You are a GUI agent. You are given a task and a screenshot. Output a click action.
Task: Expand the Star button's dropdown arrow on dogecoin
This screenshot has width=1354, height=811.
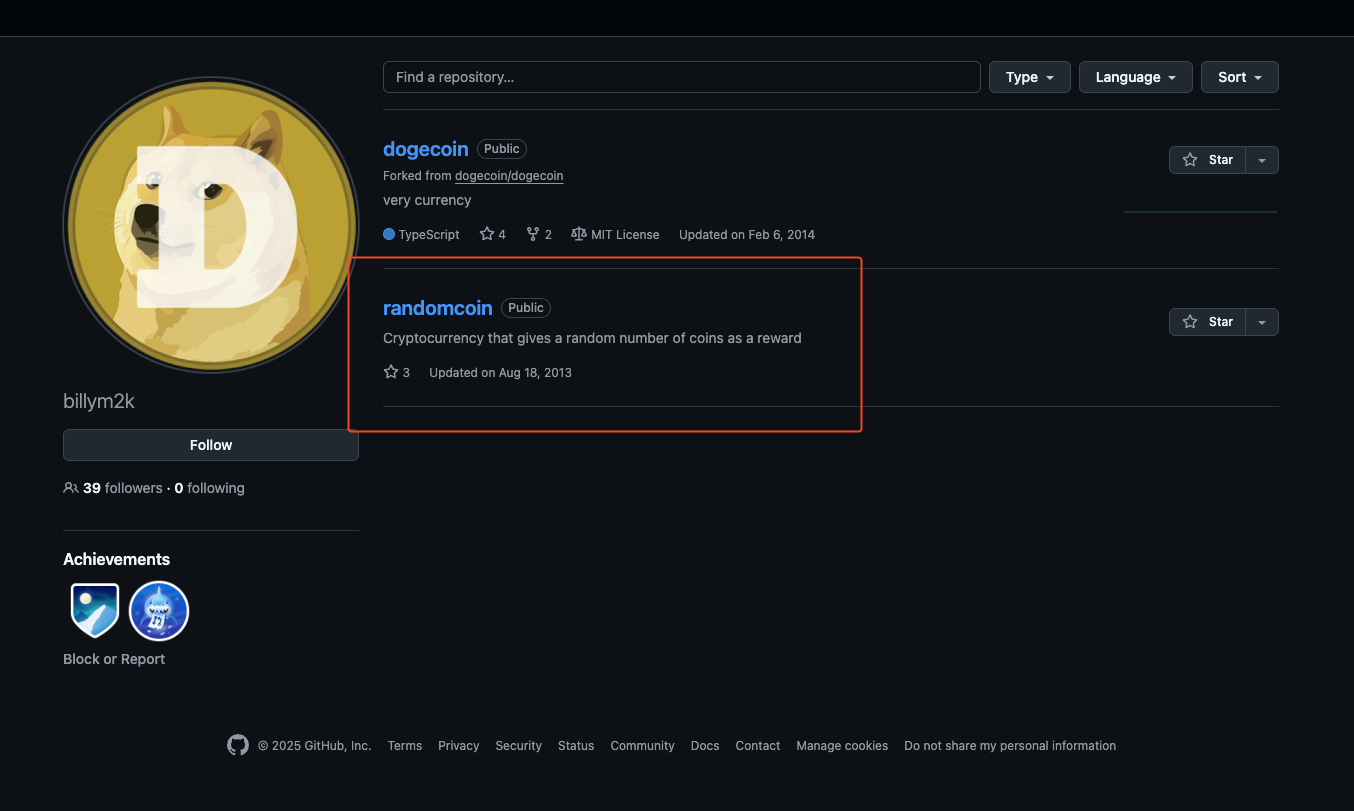[x=1262, y=159]
